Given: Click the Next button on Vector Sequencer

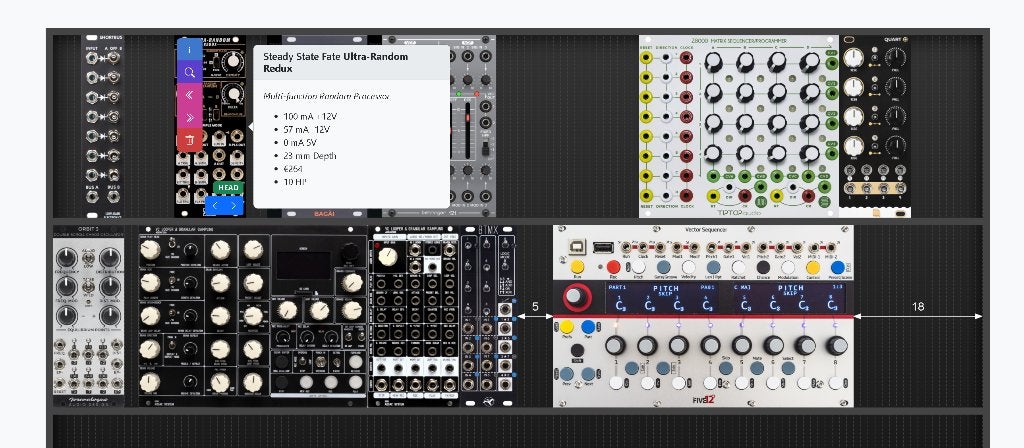Looking at the screenshot, I should 588,374.
